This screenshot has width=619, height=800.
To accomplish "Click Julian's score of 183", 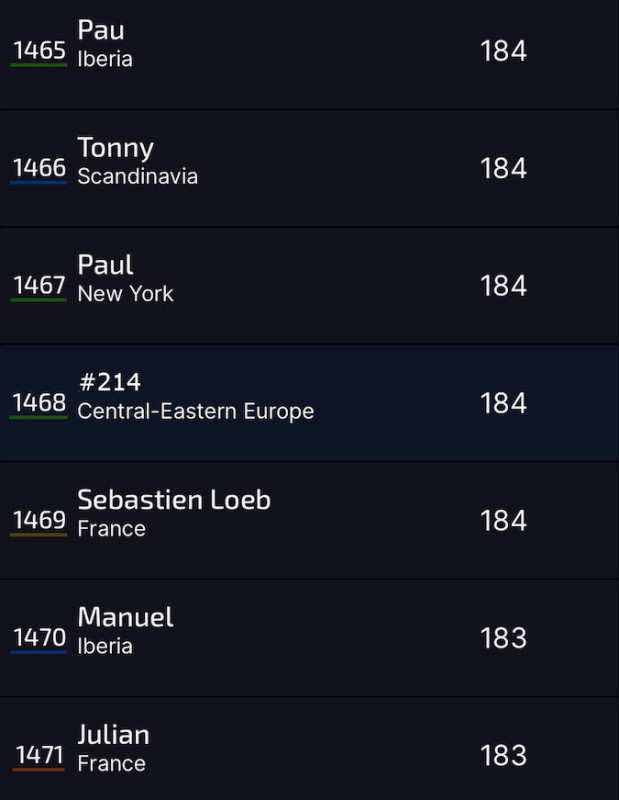I will (503, 755).
